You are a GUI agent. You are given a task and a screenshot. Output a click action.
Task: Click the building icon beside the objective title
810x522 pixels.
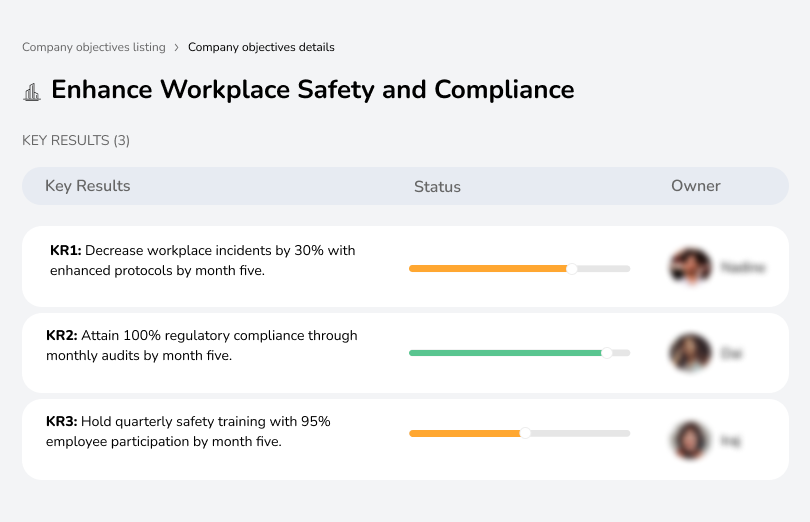(x=32, y=92)
